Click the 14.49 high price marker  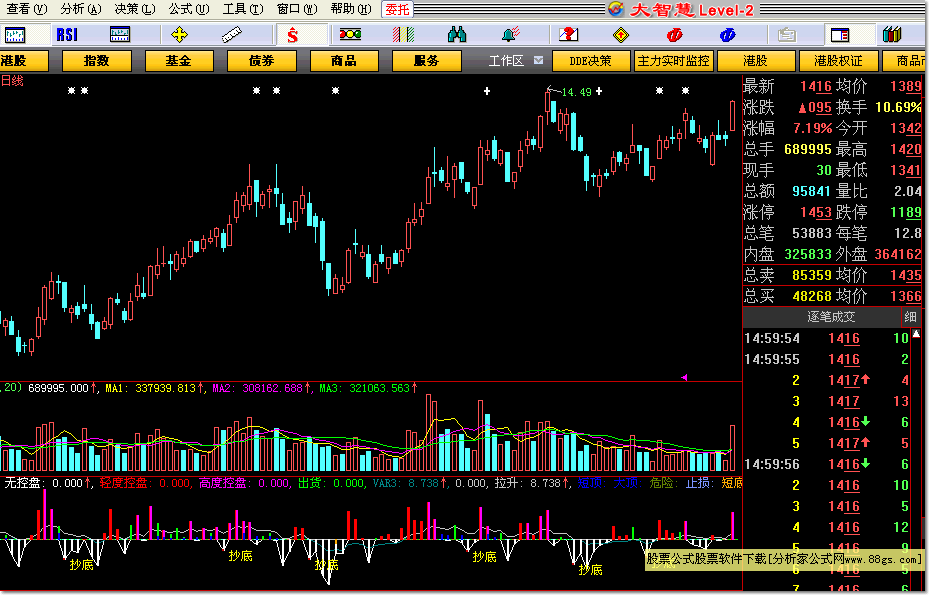point(576,92)
